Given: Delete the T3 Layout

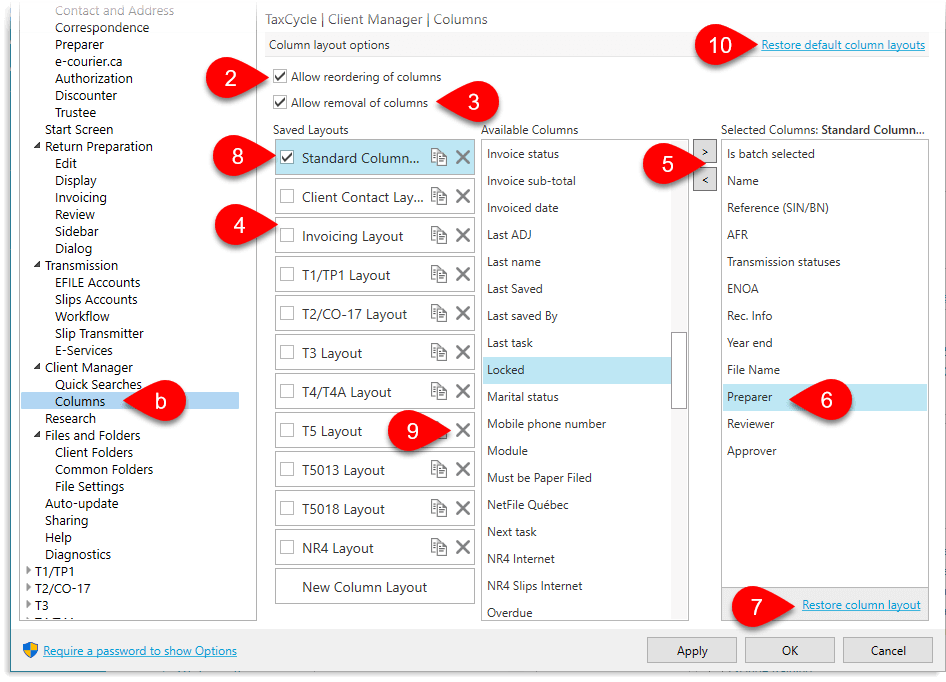Looking at the screenshot, I should [x=463, y=352].
